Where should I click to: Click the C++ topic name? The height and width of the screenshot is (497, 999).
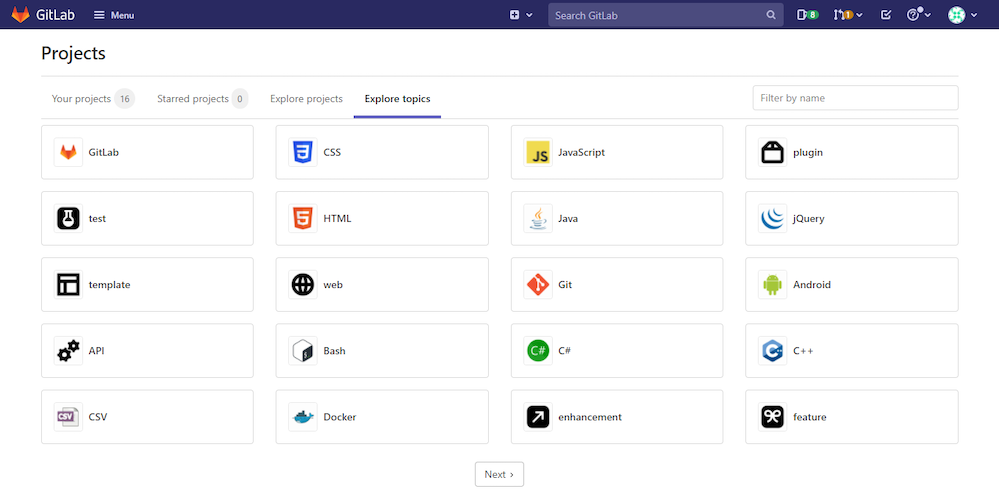click(x=803, y=351)
